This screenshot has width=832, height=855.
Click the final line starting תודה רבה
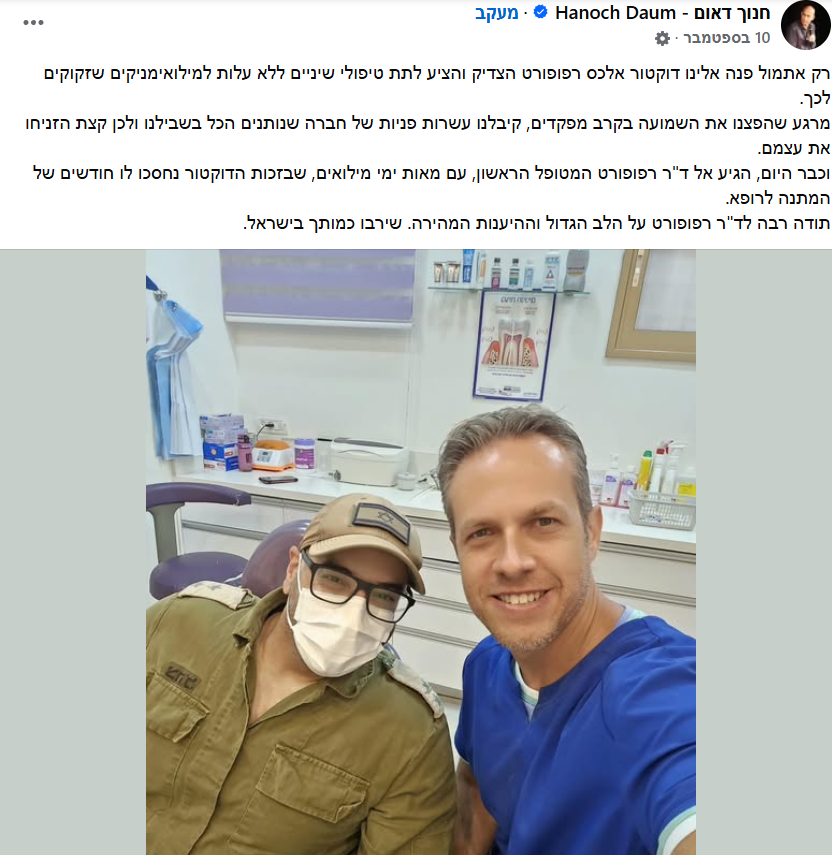tap(536, 223)
